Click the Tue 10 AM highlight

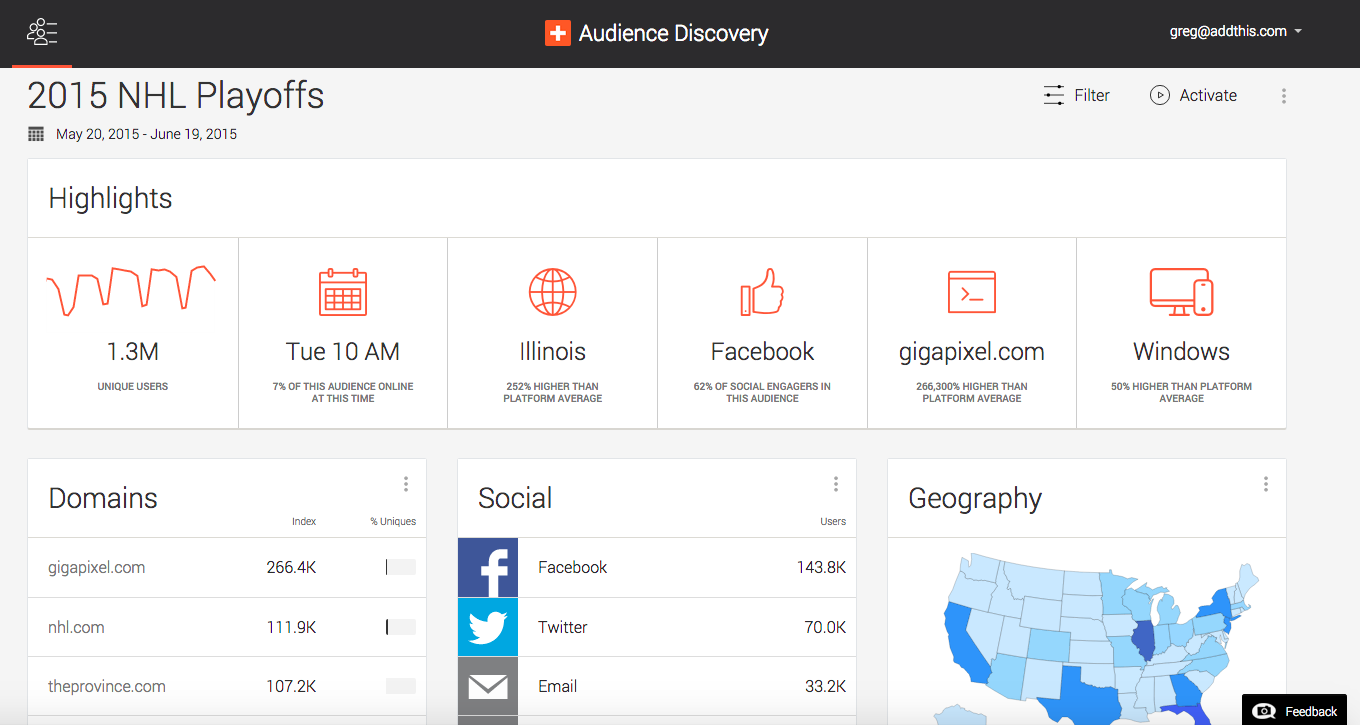343,352
